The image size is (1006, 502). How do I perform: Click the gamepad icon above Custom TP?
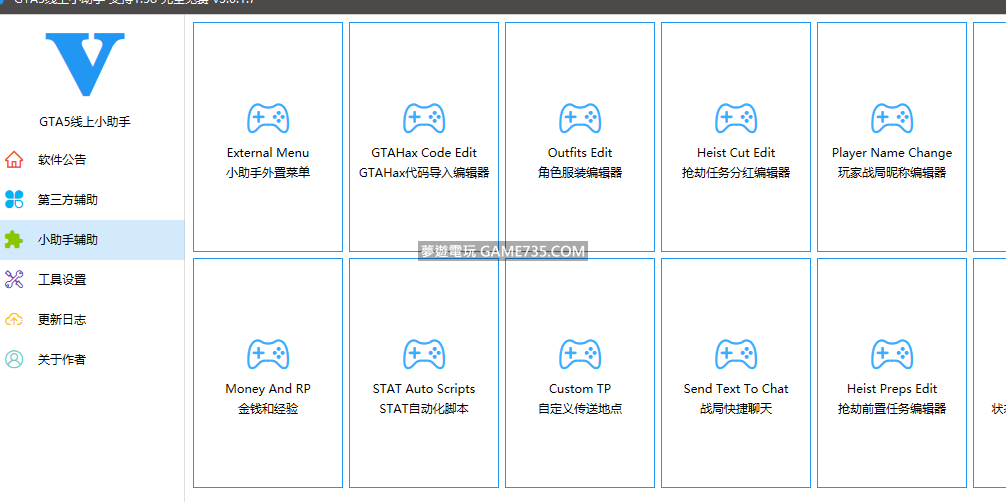click(580, 354)
